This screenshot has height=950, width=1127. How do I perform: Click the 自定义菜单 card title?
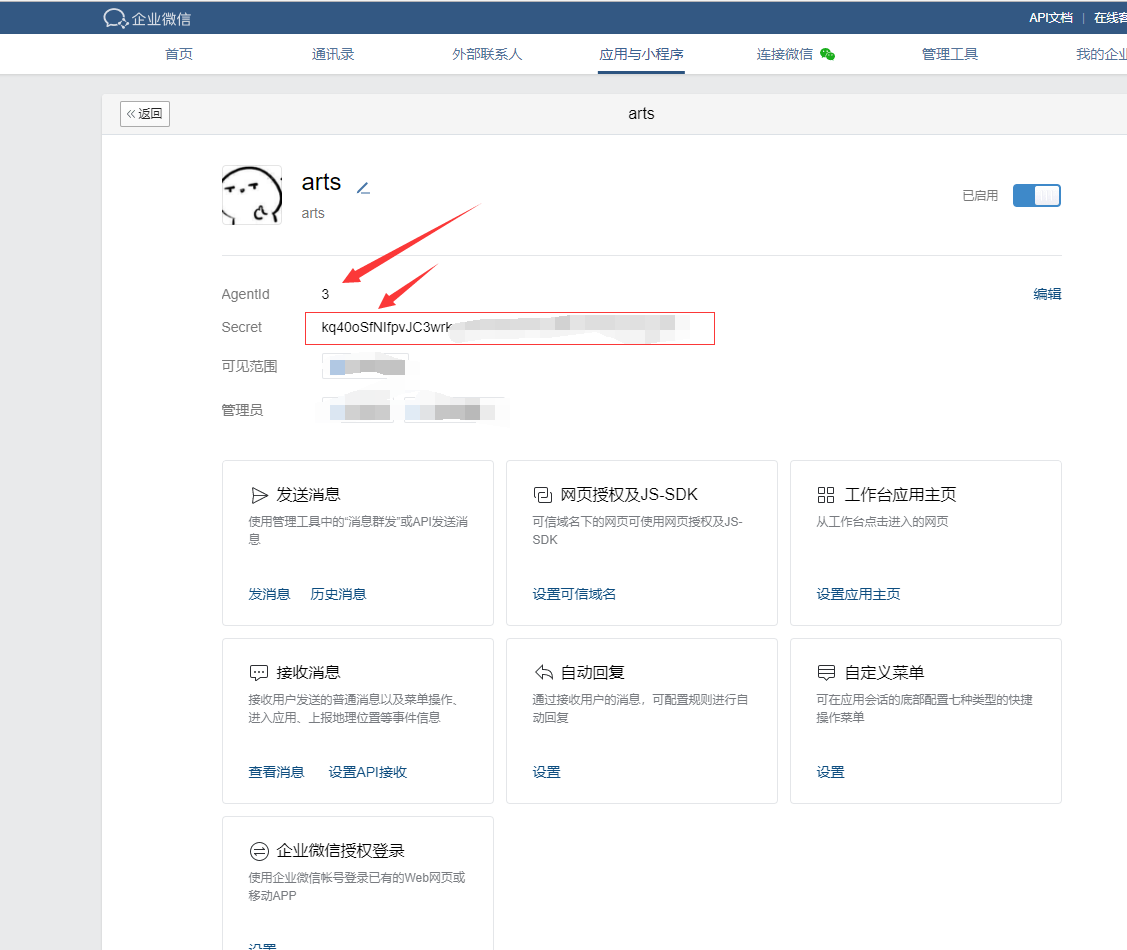(x=884, y=673)
